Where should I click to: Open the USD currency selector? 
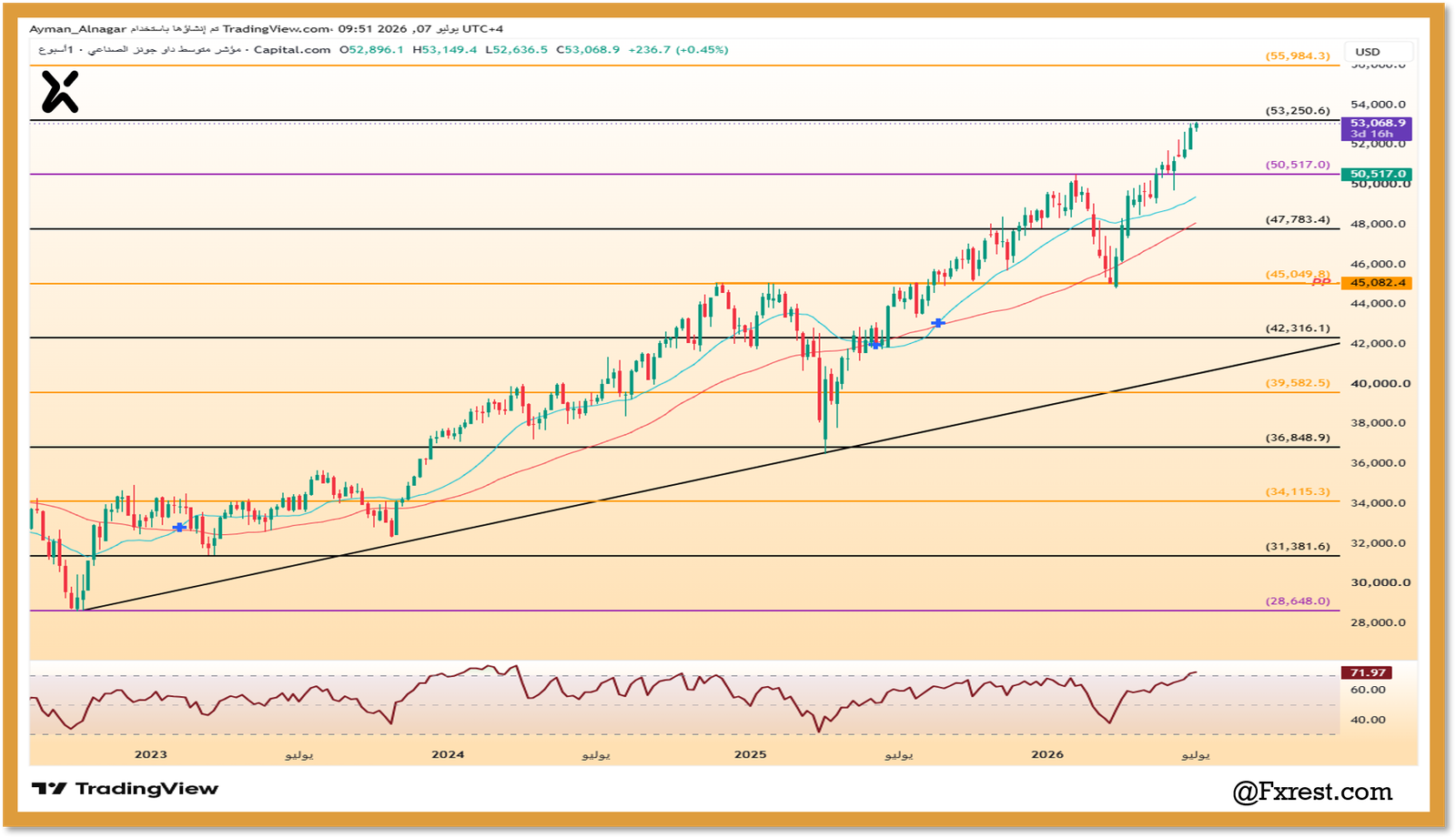(x=1379, y=52)
